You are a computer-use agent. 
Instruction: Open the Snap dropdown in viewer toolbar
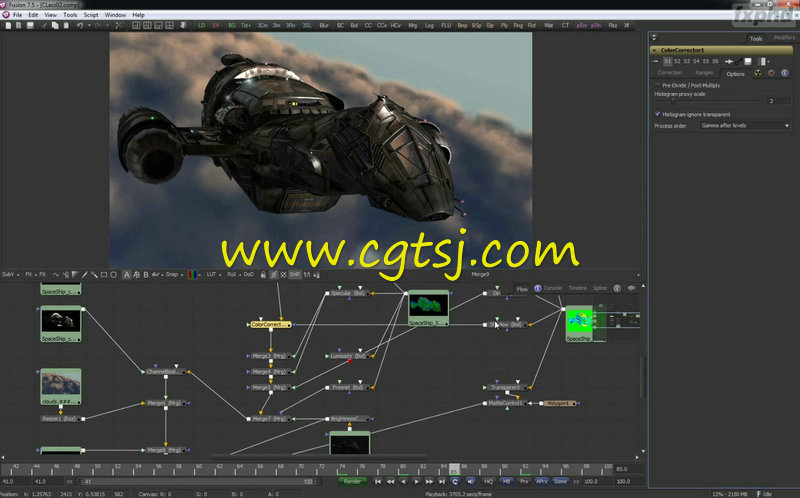[174, 275]
